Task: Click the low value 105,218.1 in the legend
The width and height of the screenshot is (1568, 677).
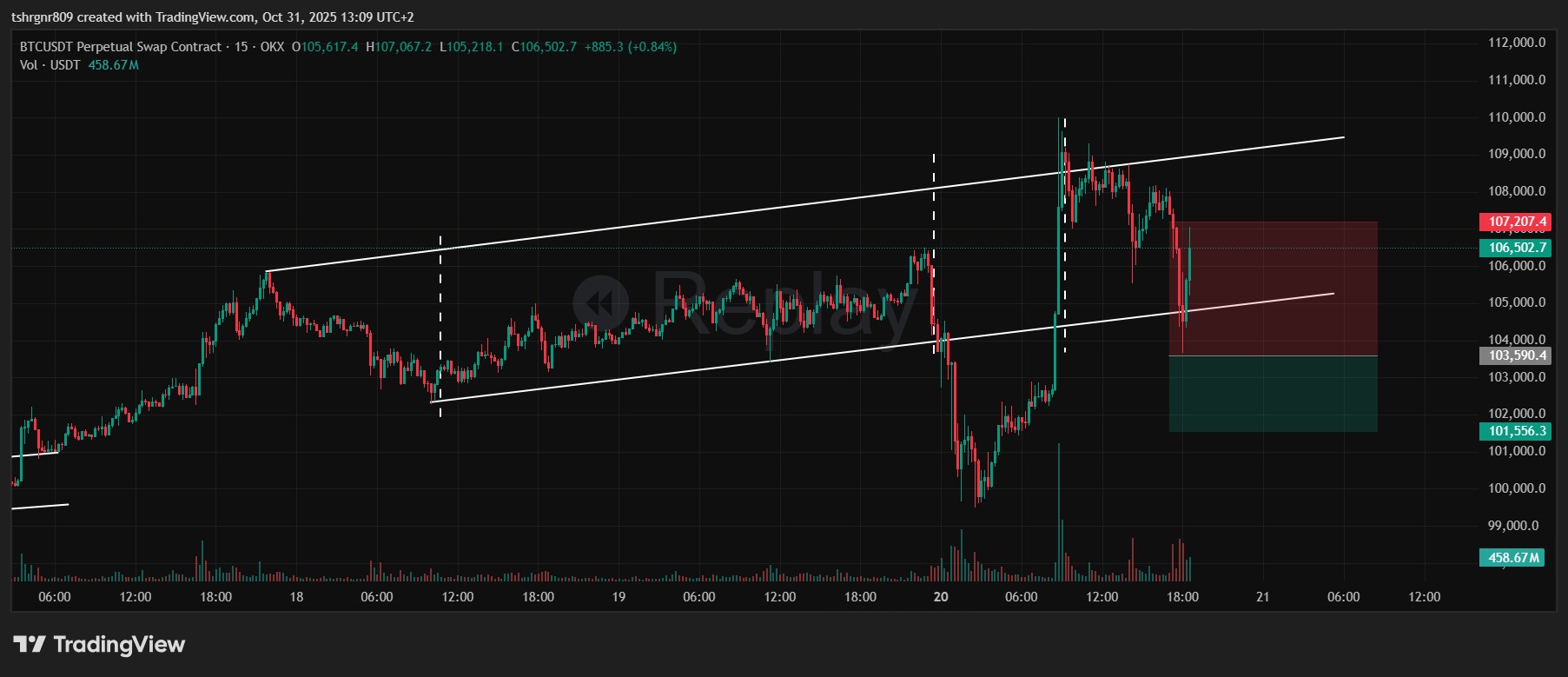Action: 475,47
